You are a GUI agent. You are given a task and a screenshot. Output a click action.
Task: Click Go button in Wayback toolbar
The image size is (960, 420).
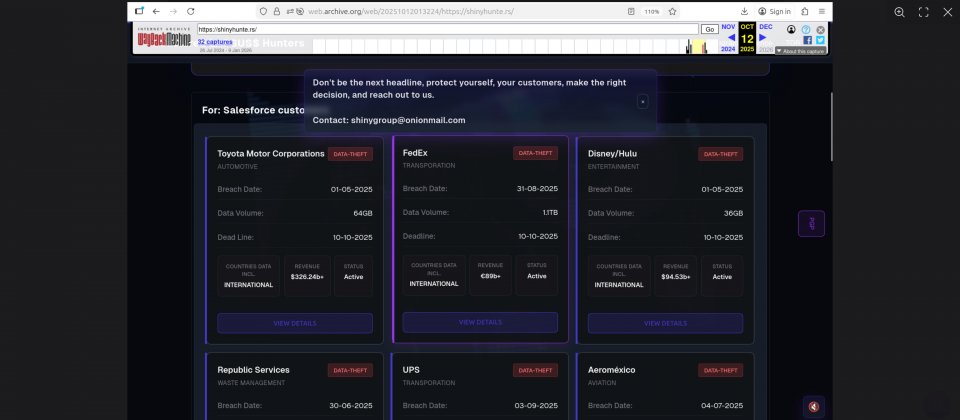tap(709, 30)
